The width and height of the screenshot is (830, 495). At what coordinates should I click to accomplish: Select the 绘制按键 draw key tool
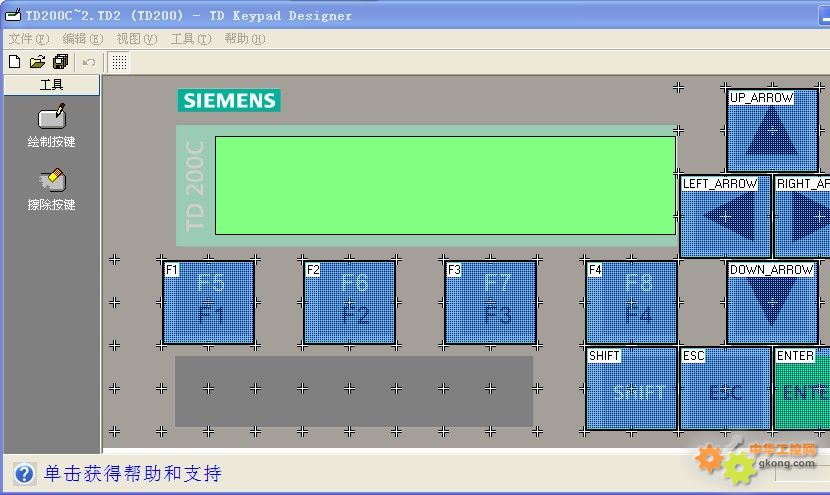click(x=51, y=126)
